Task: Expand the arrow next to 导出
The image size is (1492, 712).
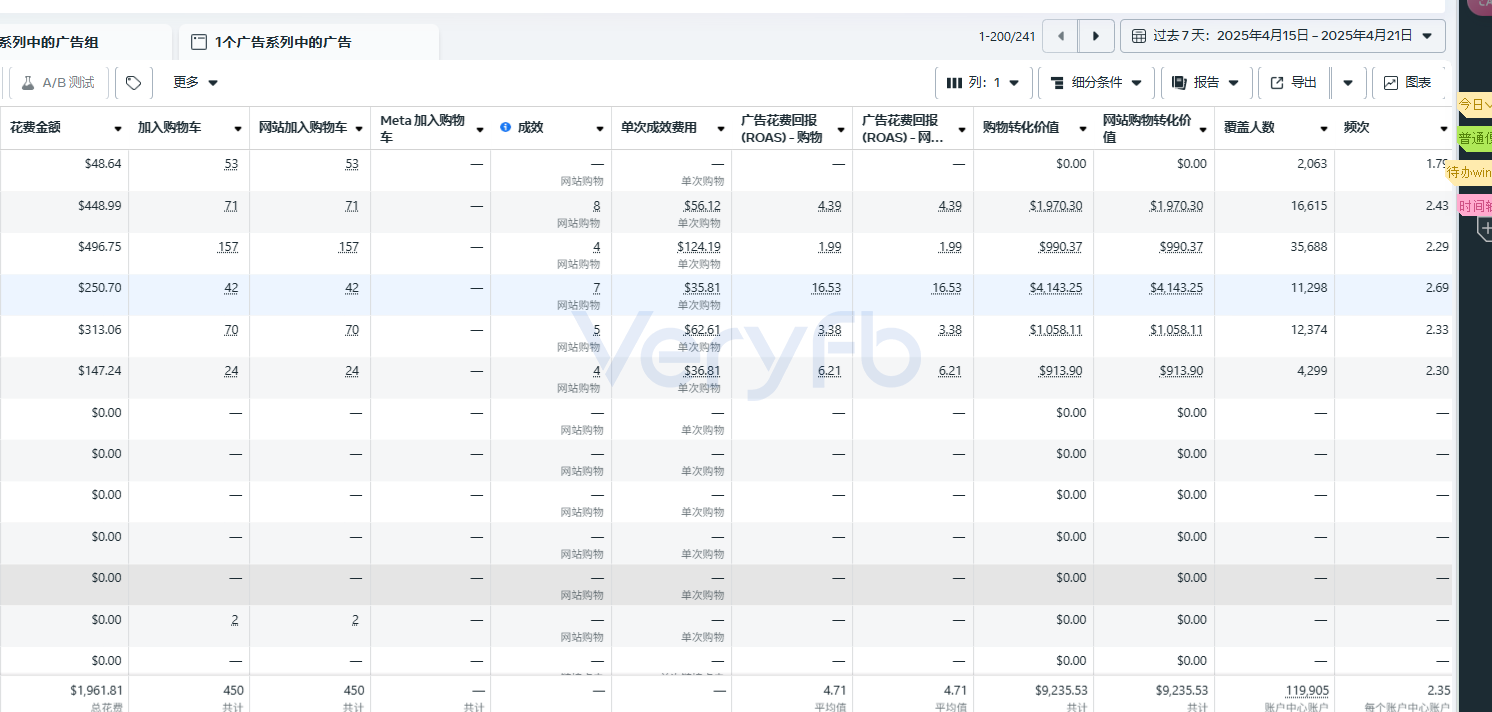Action: click(1348, 83)
